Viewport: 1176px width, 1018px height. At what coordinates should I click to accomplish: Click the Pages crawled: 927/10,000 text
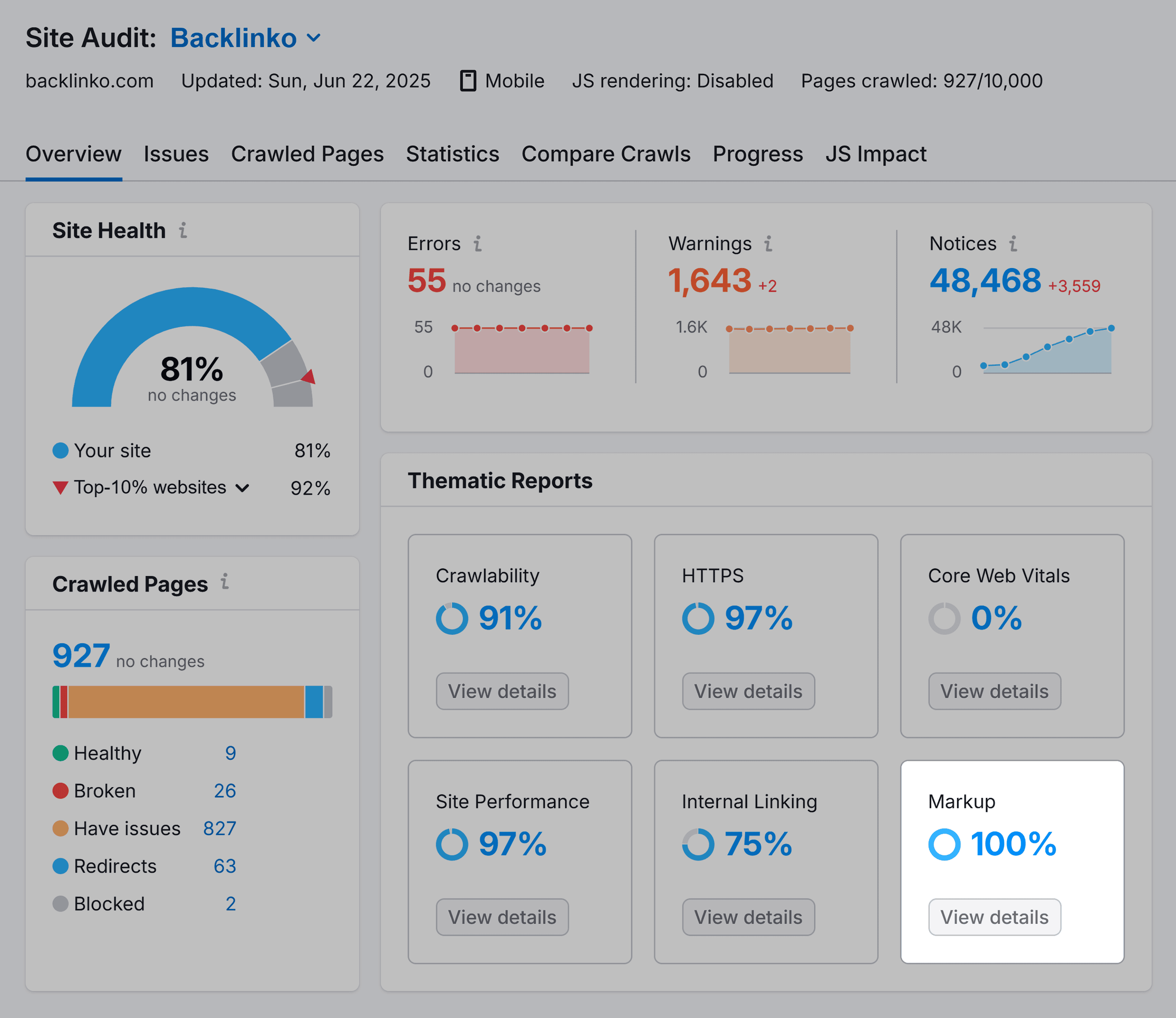tap(922, 81)
